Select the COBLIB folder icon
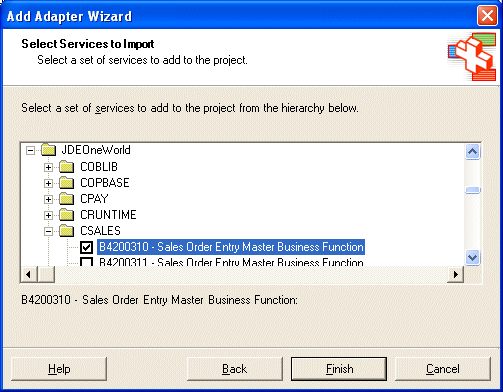The image size is (503, 392). 67,166
